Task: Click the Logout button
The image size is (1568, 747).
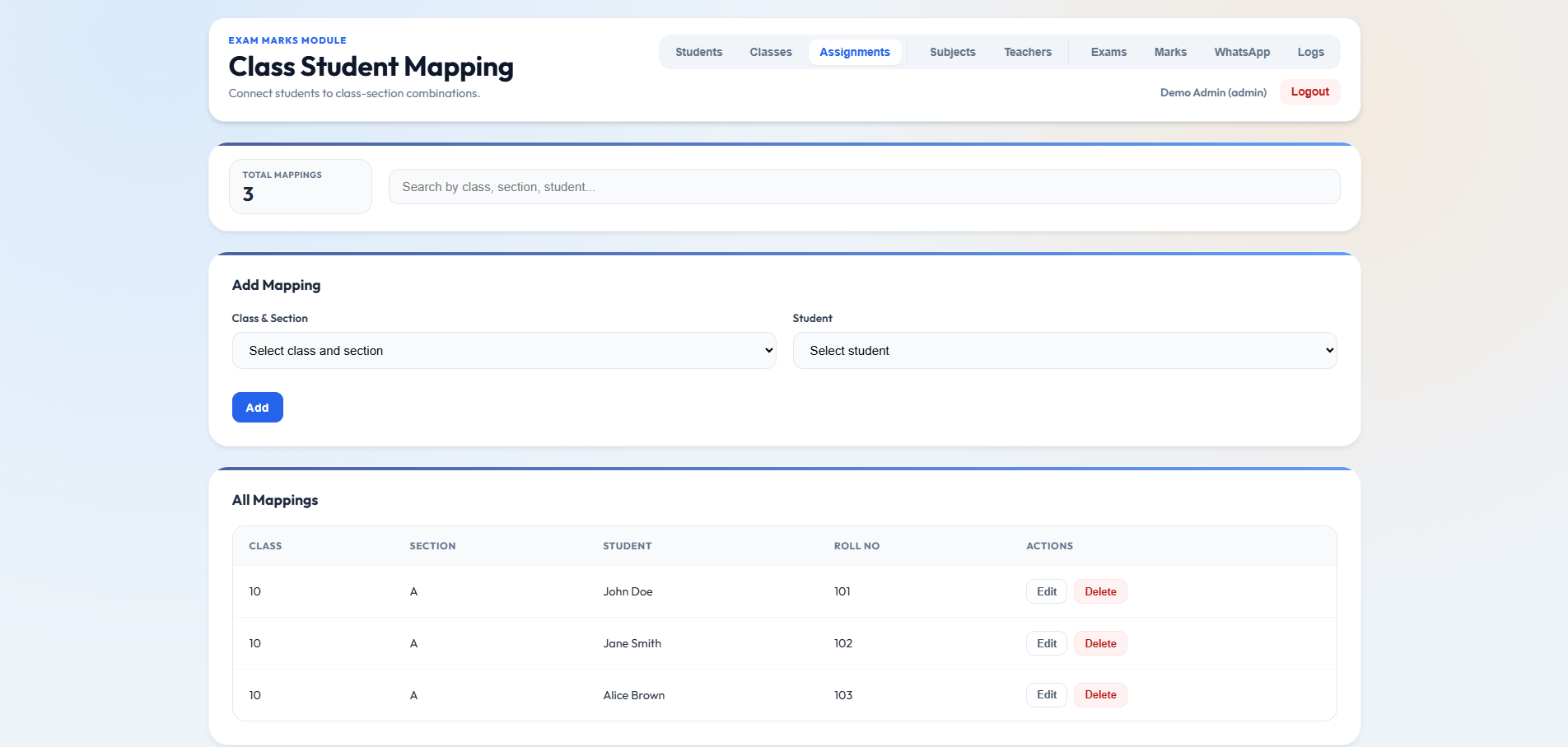Action: pos(1309,91)
